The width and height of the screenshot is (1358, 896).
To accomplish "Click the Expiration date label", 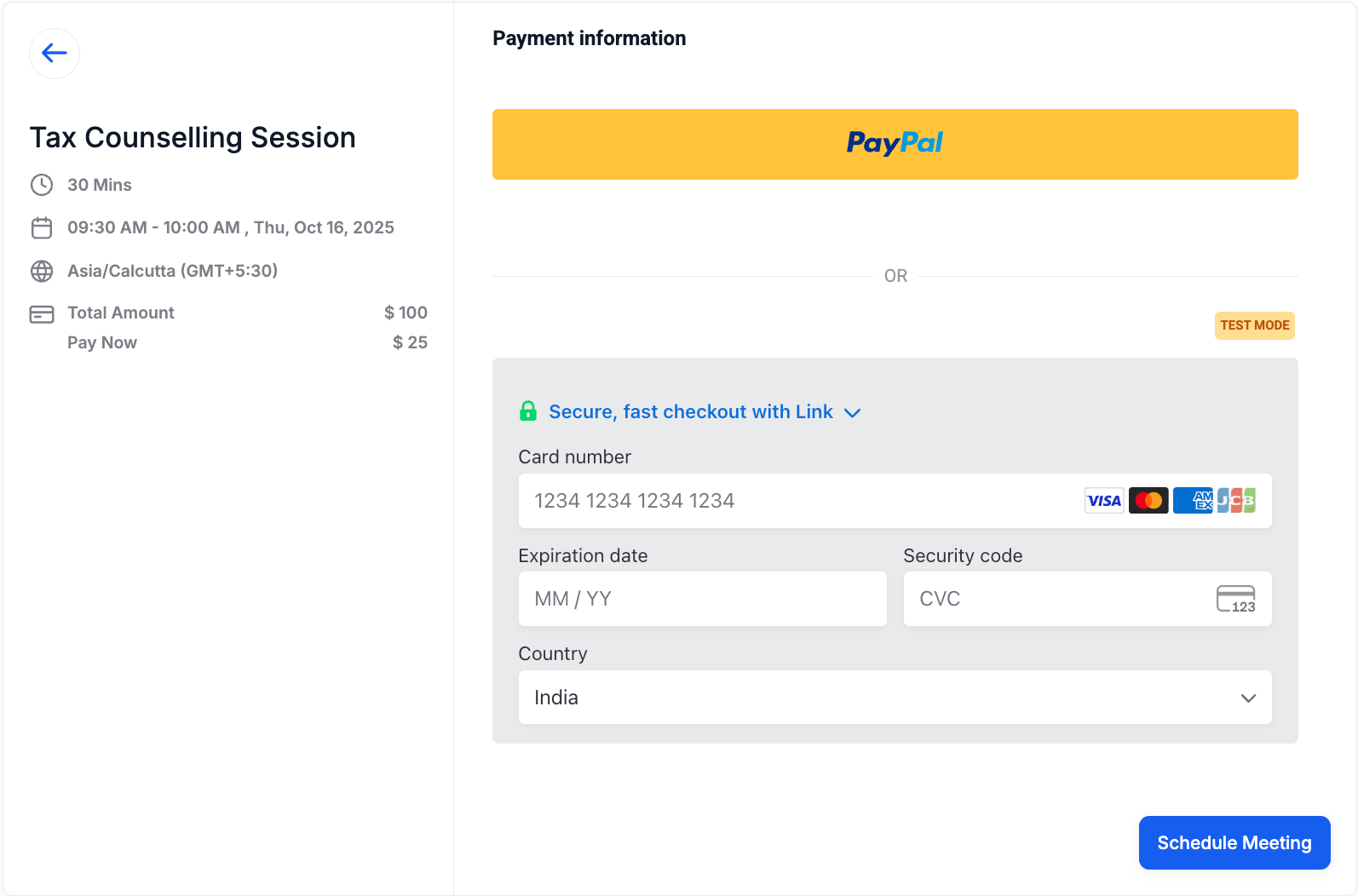I will pyautogui.click(x=584, y=556).
